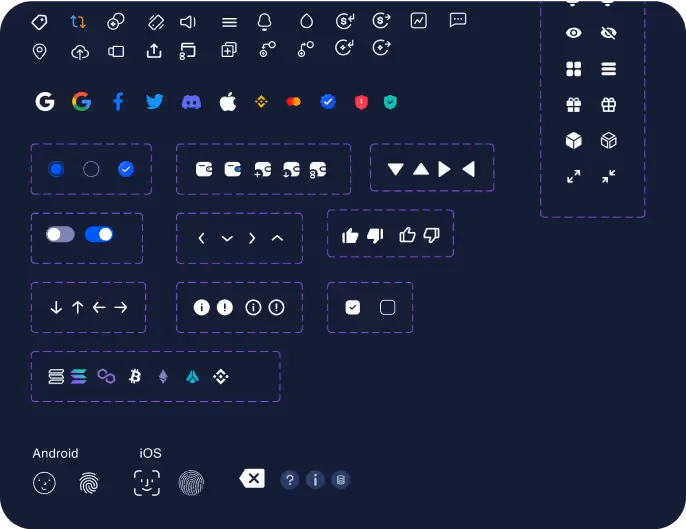
Task: Select the water droplet icon
Action: click(307, 21)
